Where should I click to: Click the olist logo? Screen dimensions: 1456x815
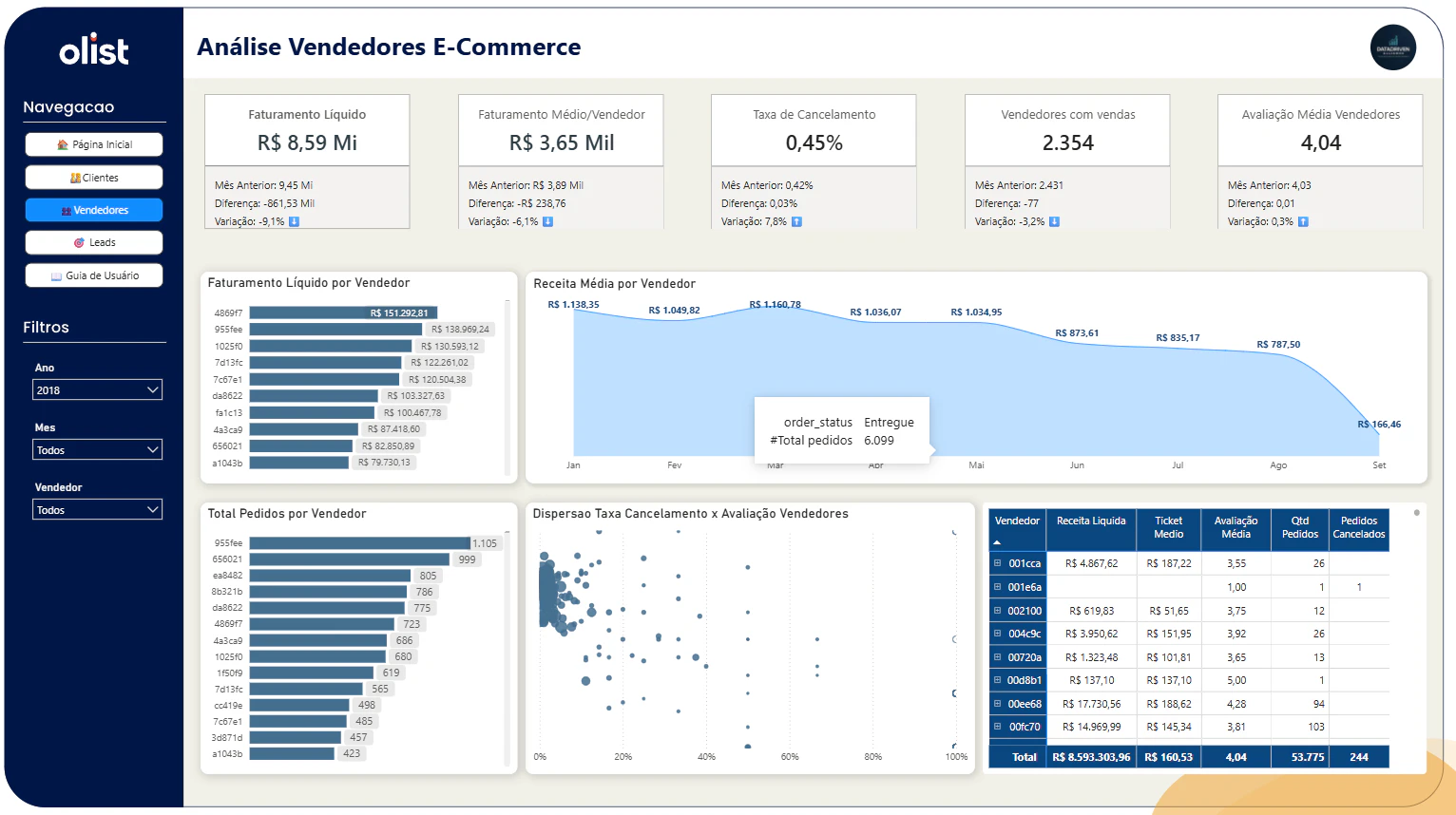[93, 49]
